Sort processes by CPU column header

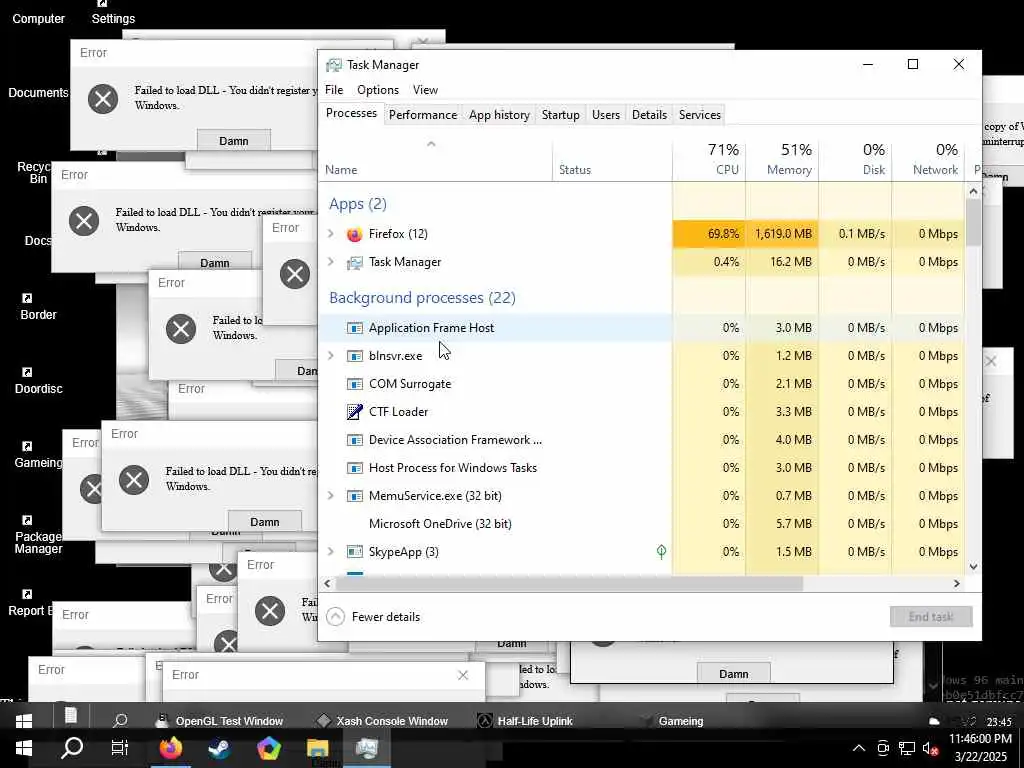click(x=709, y=159)
